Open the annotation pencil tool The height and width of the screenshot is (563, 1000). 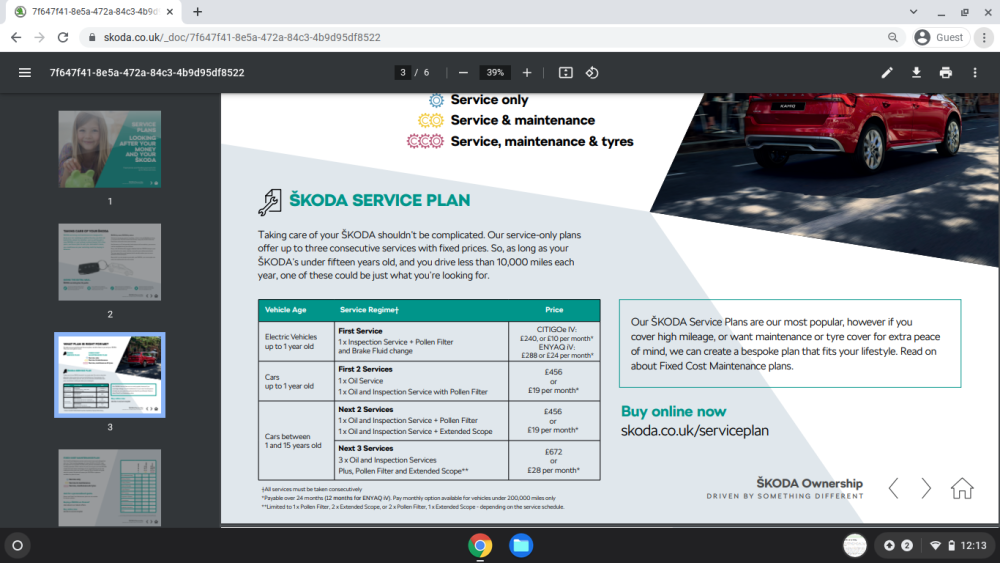pyautogui.click(x=887, y=73)
